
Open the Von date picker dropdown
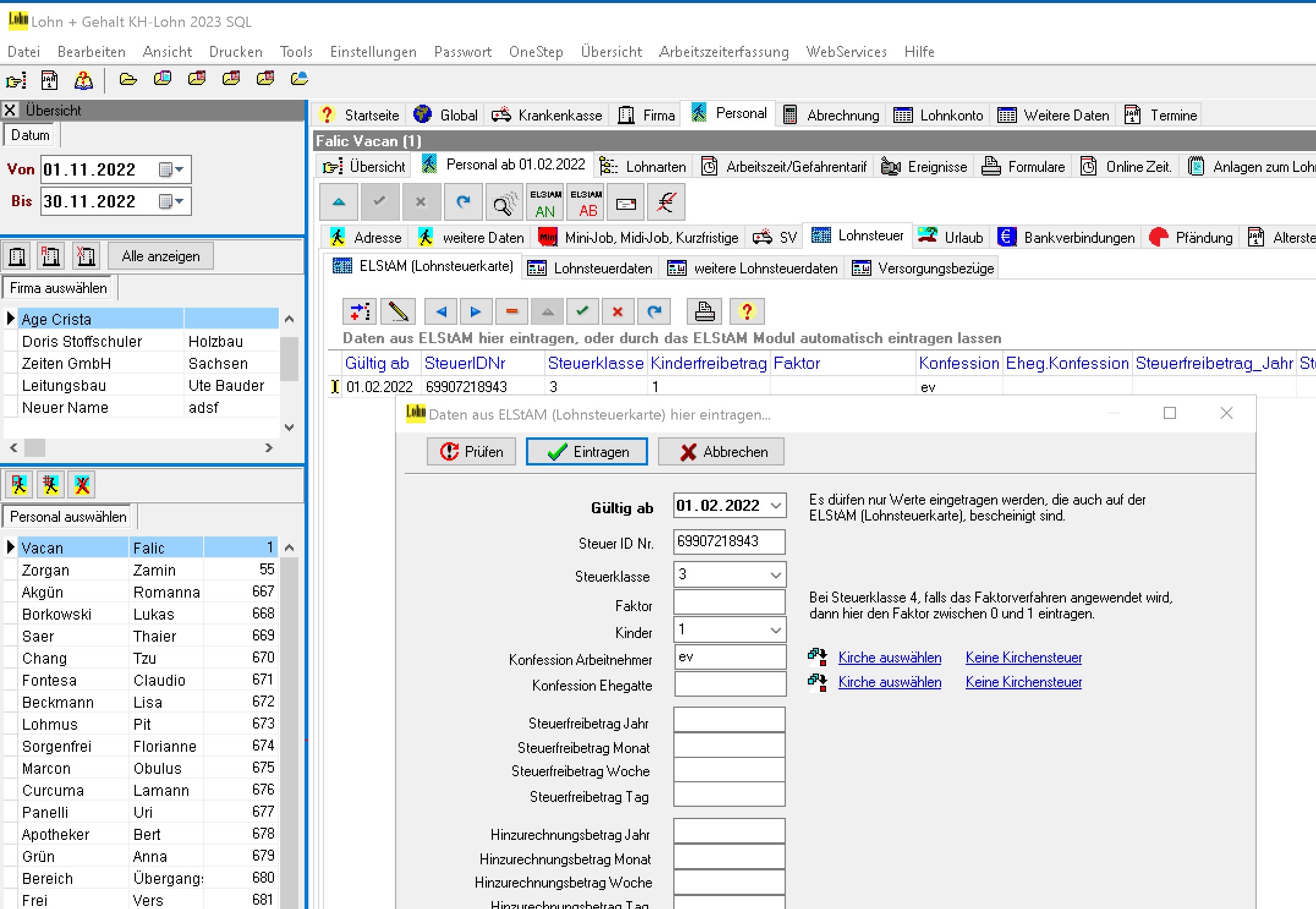(x=172, y=169)
